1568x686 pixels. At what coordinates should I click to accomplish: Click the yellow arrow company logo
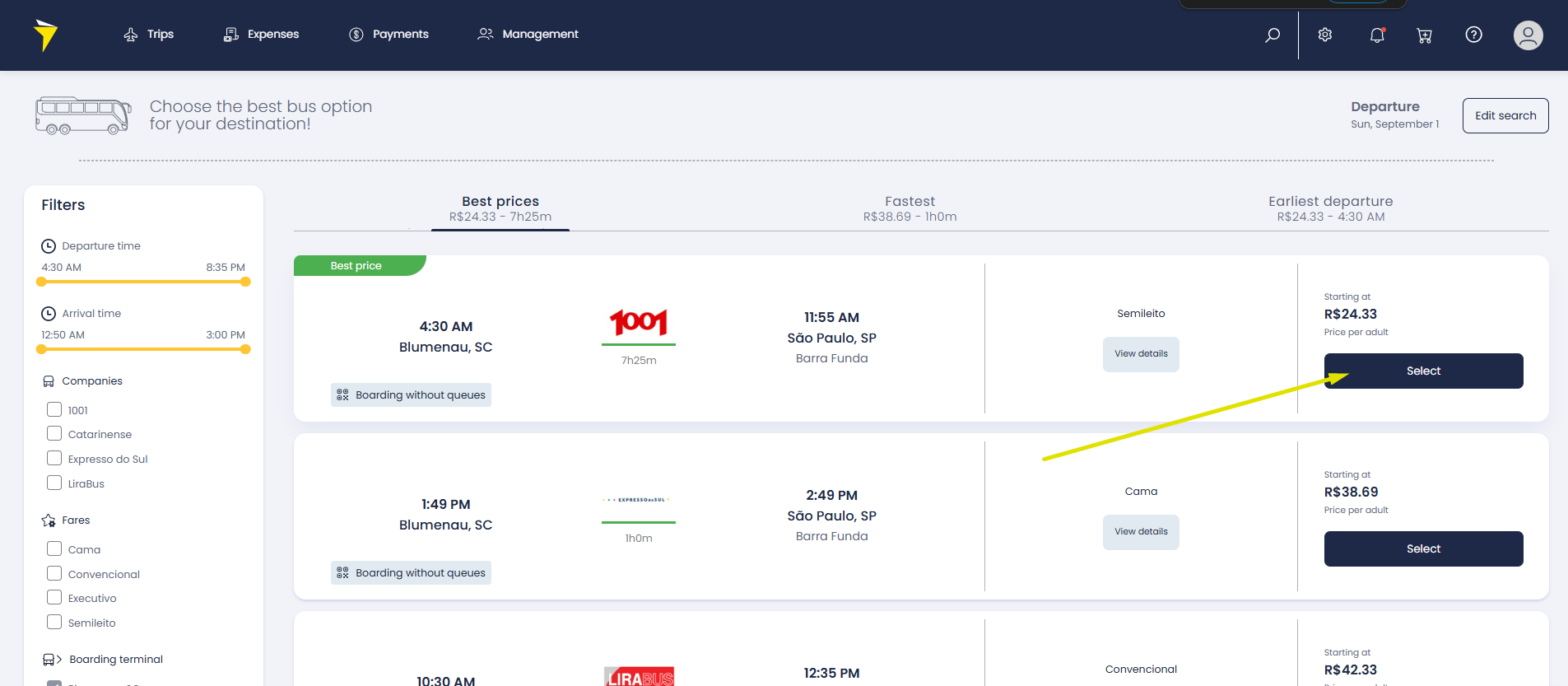(46, 35)
